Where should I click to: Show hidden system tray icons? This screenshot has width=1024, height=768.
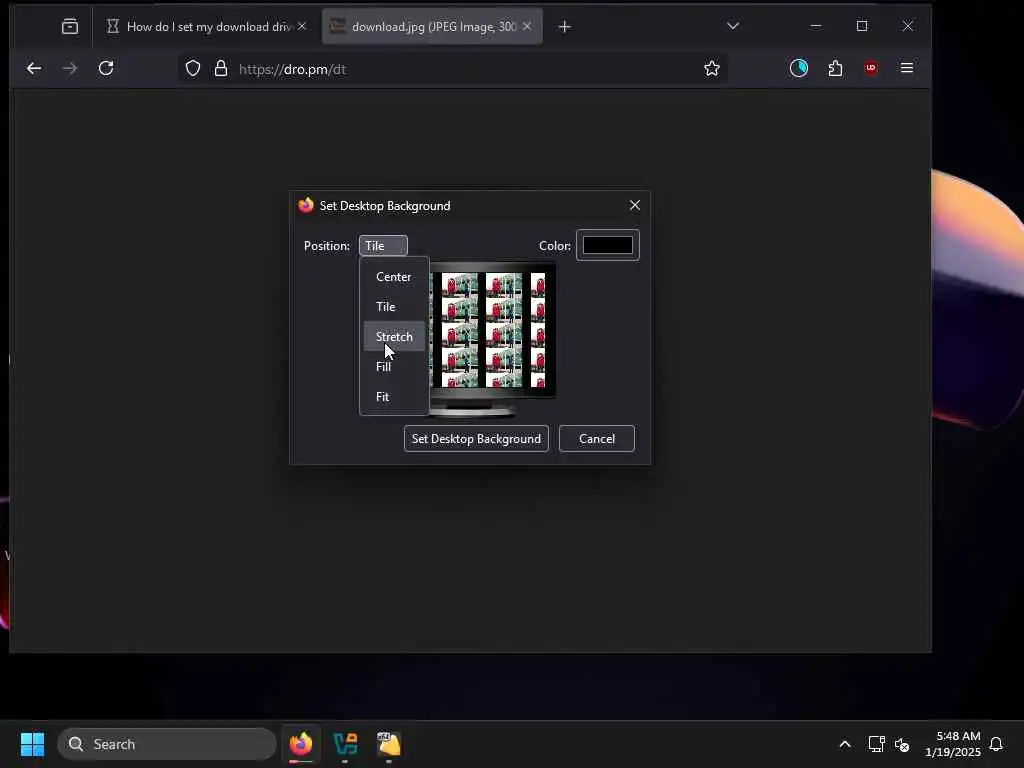pos(844,744)
